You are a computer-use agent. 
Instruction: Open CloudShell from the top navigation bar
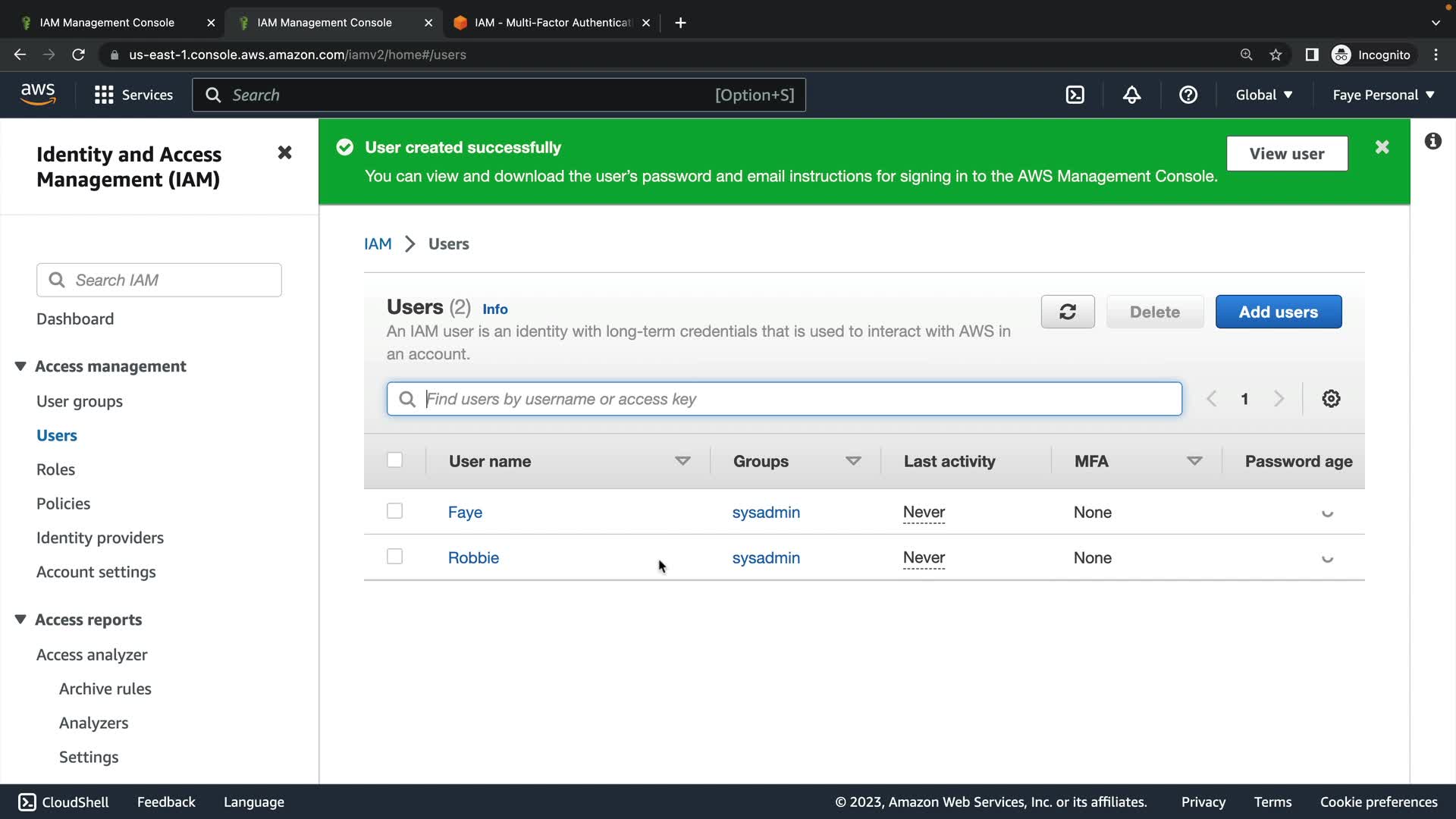pyautogui.click(x=1075, y=95)
